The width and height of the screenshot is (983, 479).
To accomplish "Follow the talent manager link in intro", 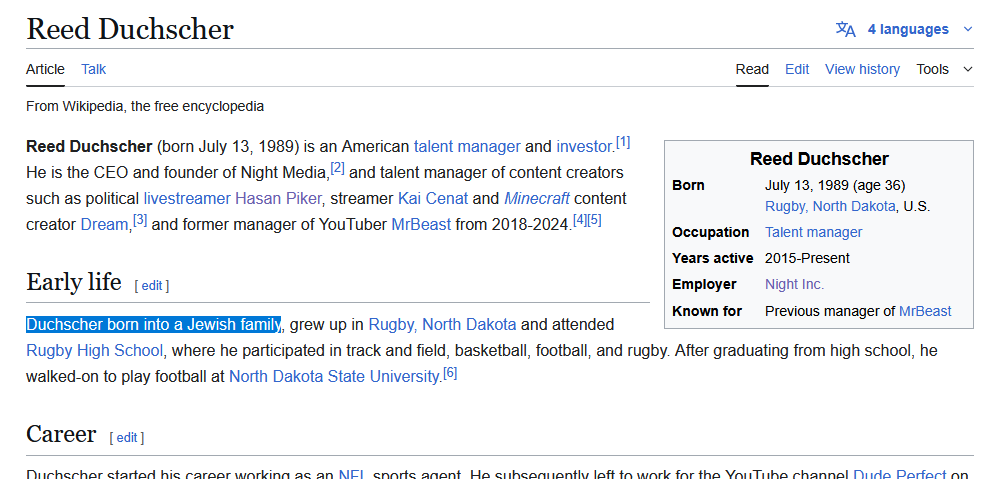I will pyautogui.click(x=467, y=147).
